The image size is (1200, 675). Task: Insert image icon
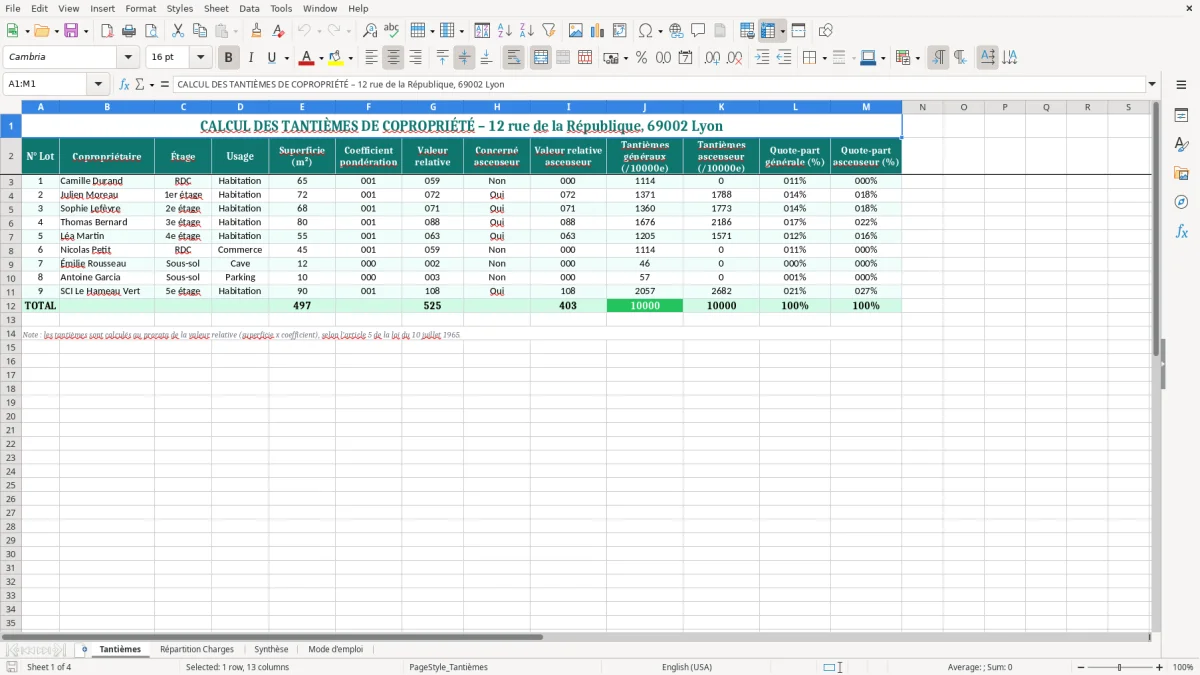(576, 31)
